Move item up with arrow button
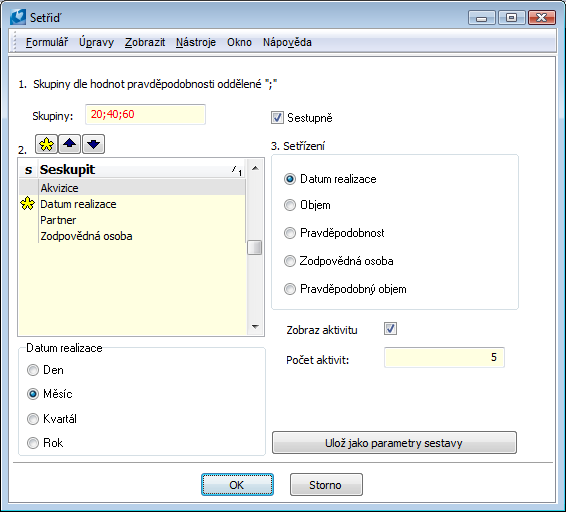Screen dimensions: 566x512 tap(69, 144)
